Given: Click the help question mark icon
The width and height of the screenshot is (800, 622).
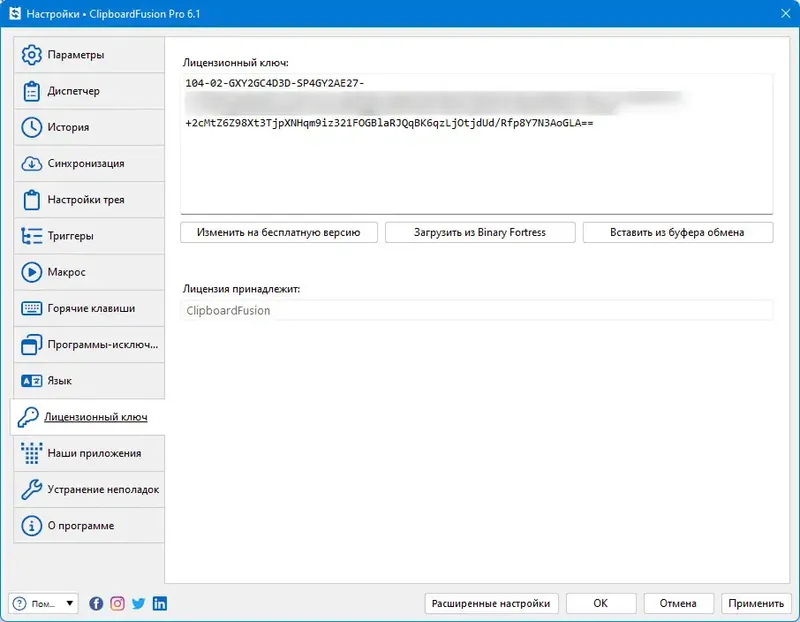Looking at the screenshot, I should coord(19,604).
